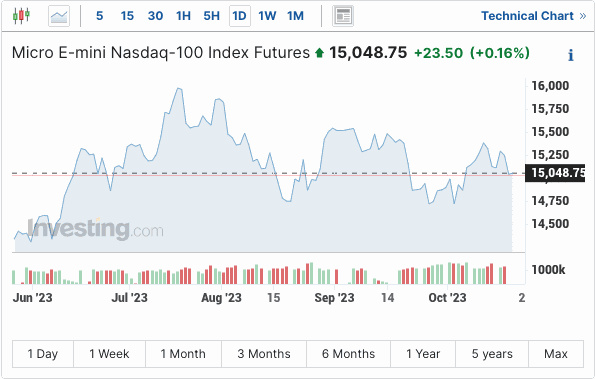Image resolution: width=595 pixels, height=379 pixels.
Task: Switch to area chart type
Action: tap(59, 16)
